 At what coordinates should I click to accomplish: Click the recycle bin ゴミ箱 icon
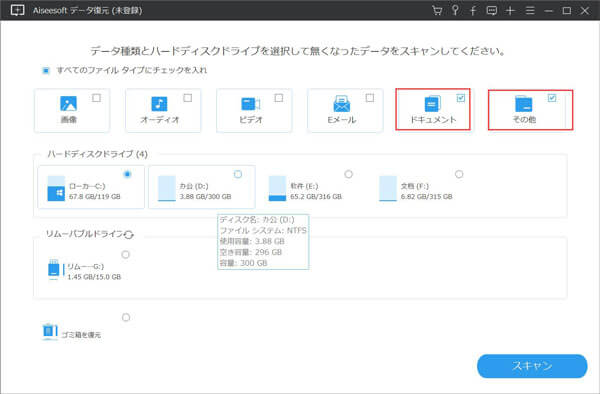49,331
